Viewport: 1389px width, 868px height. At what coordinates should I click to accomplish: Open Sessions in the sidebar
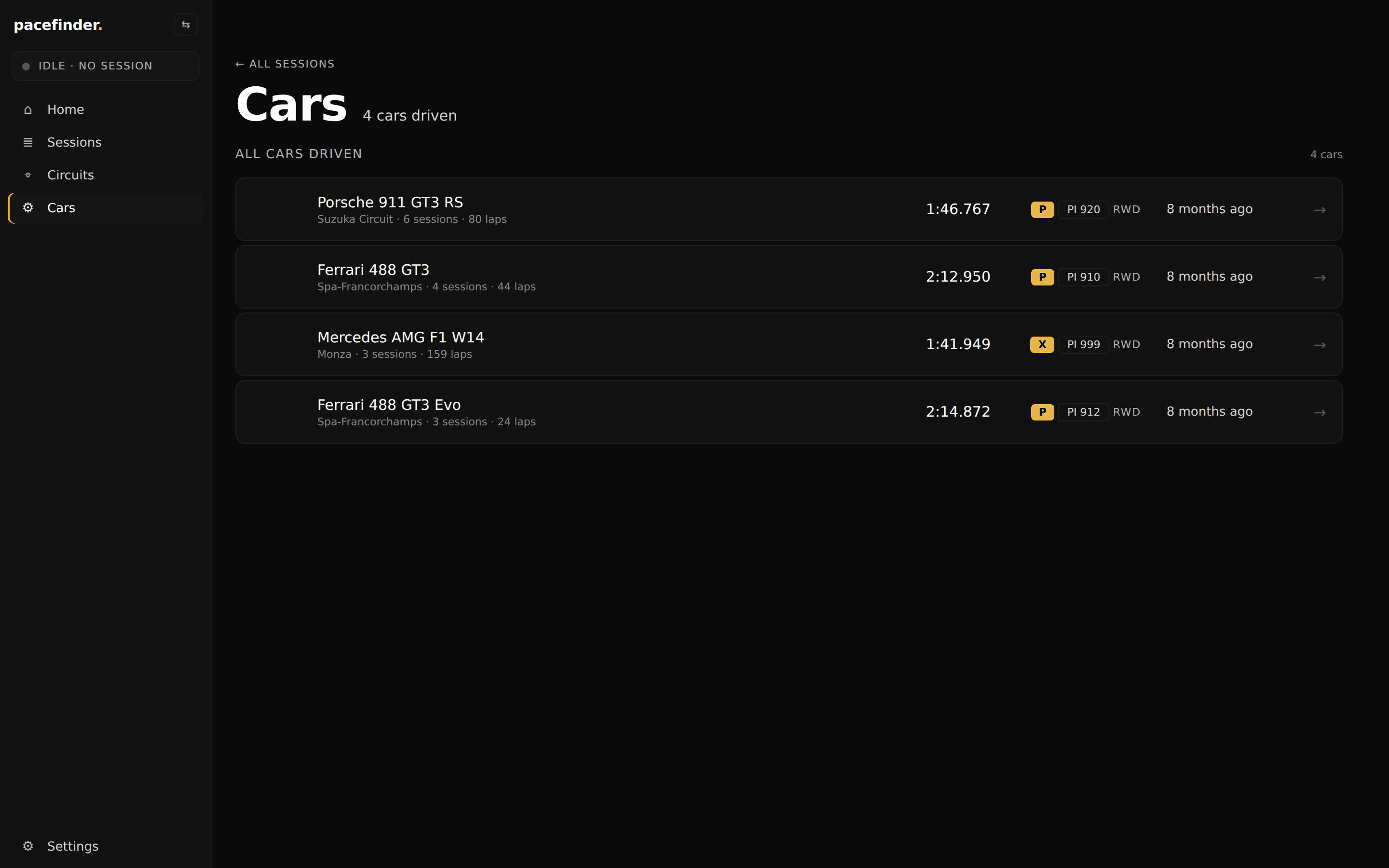click(106, 142)
